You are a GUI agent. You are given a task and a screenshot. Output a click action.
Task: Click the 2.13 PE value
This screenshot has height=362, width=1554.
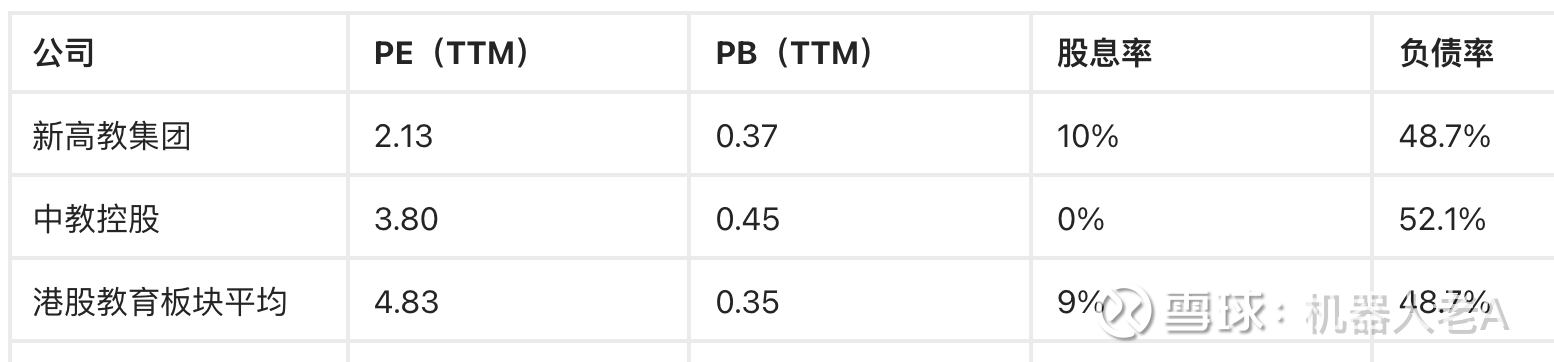[x=404, y=136]
